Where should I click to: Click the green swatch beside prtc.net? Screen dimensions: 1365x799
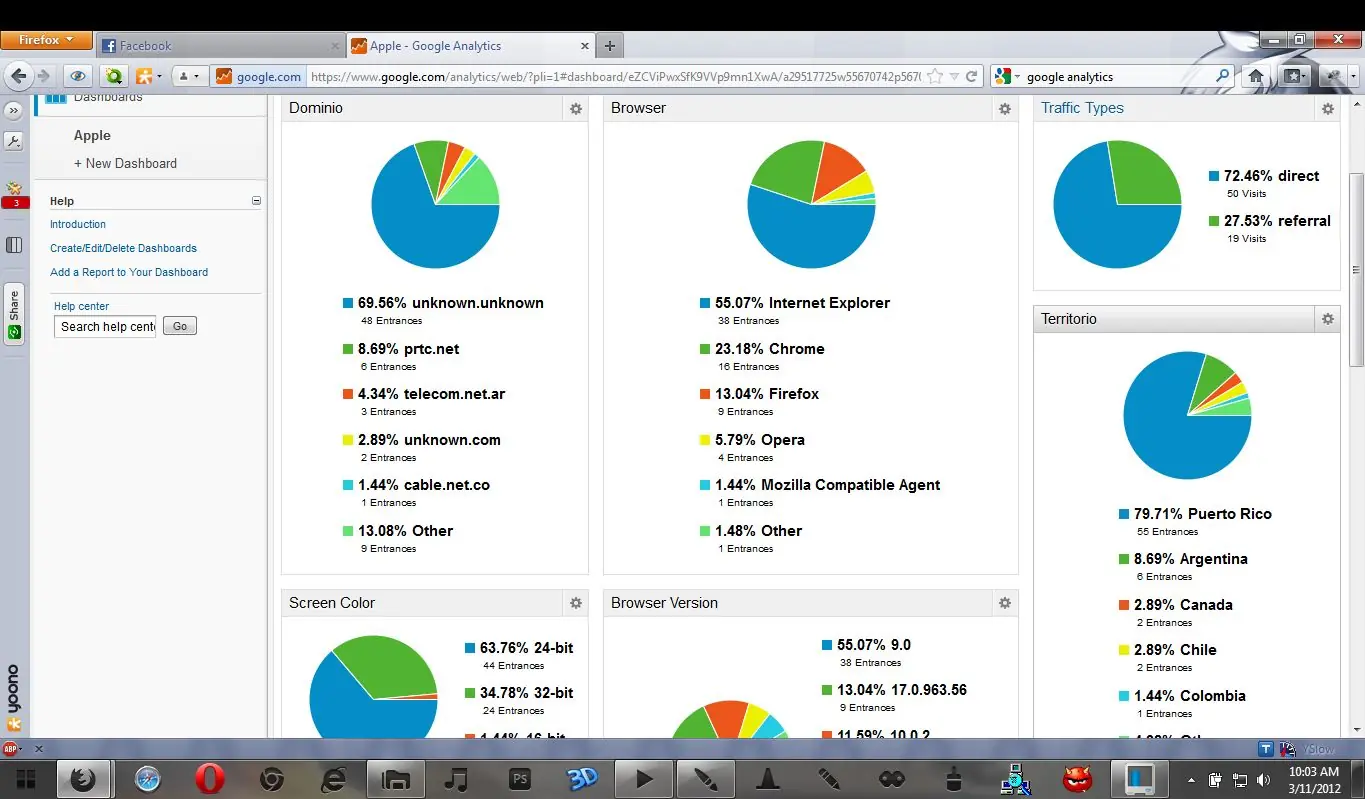348,349
